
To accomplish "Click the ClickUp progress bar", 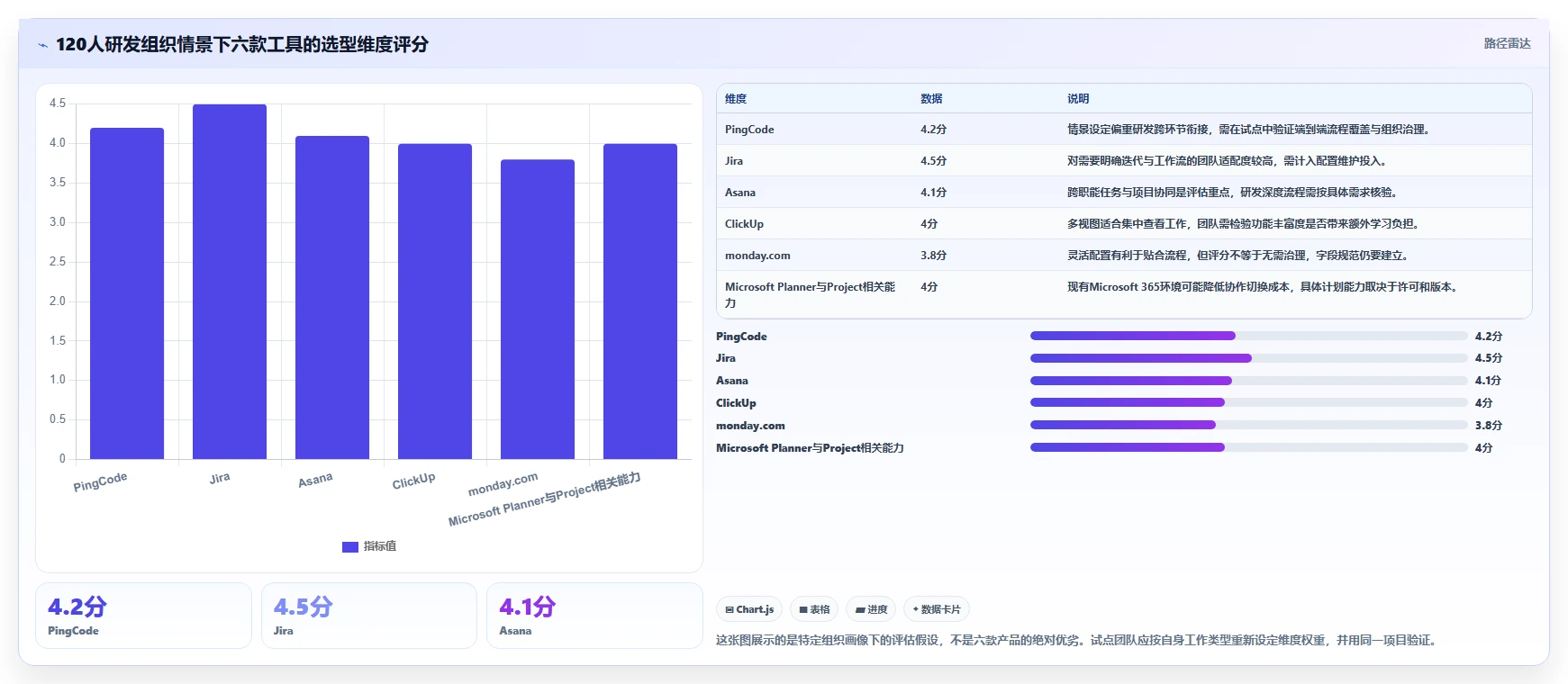I will 1249,402.
